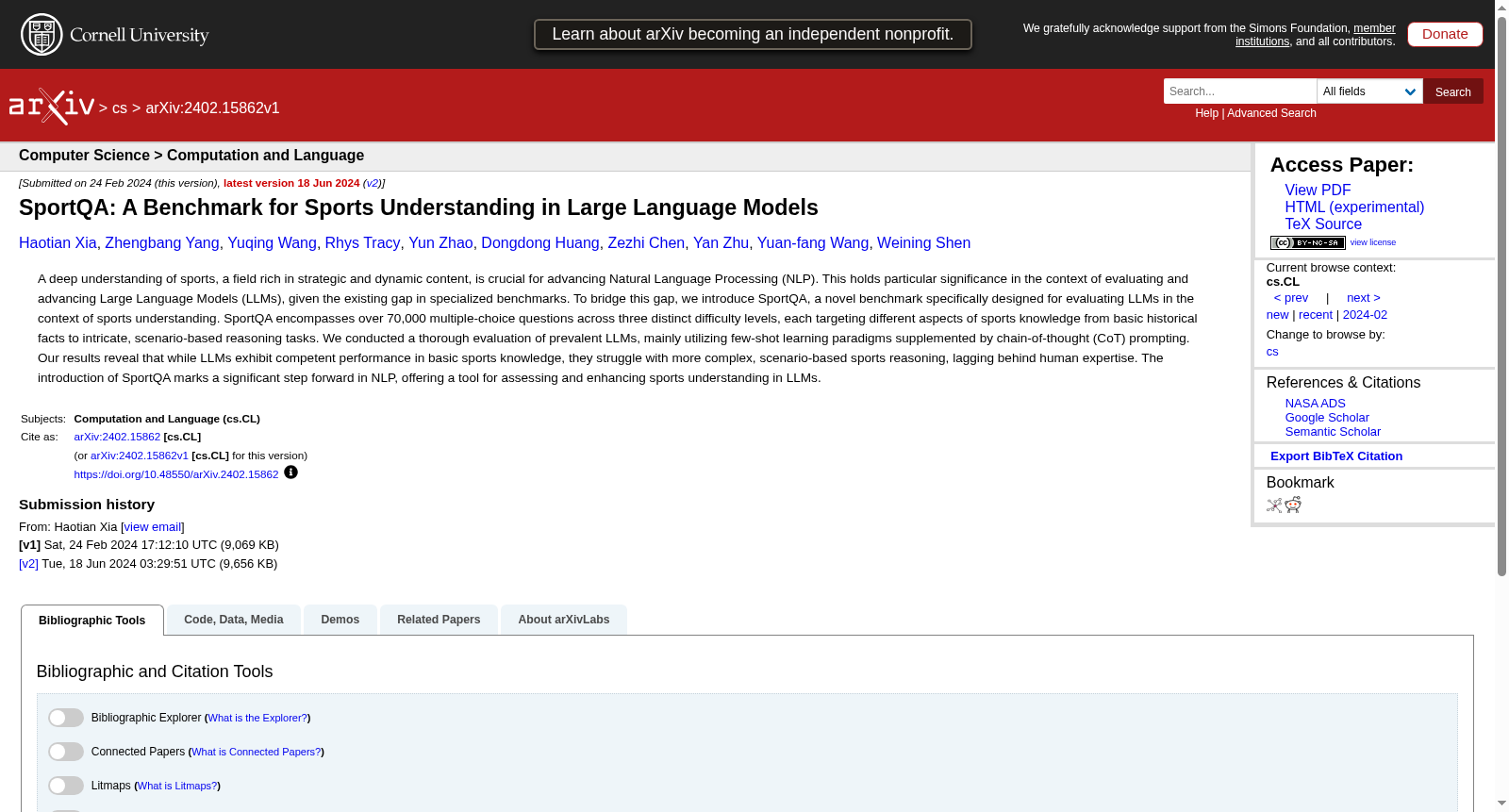1509x812 pixels.
Task: Click the arXiv logo
Action: click(x=52, y=107)
